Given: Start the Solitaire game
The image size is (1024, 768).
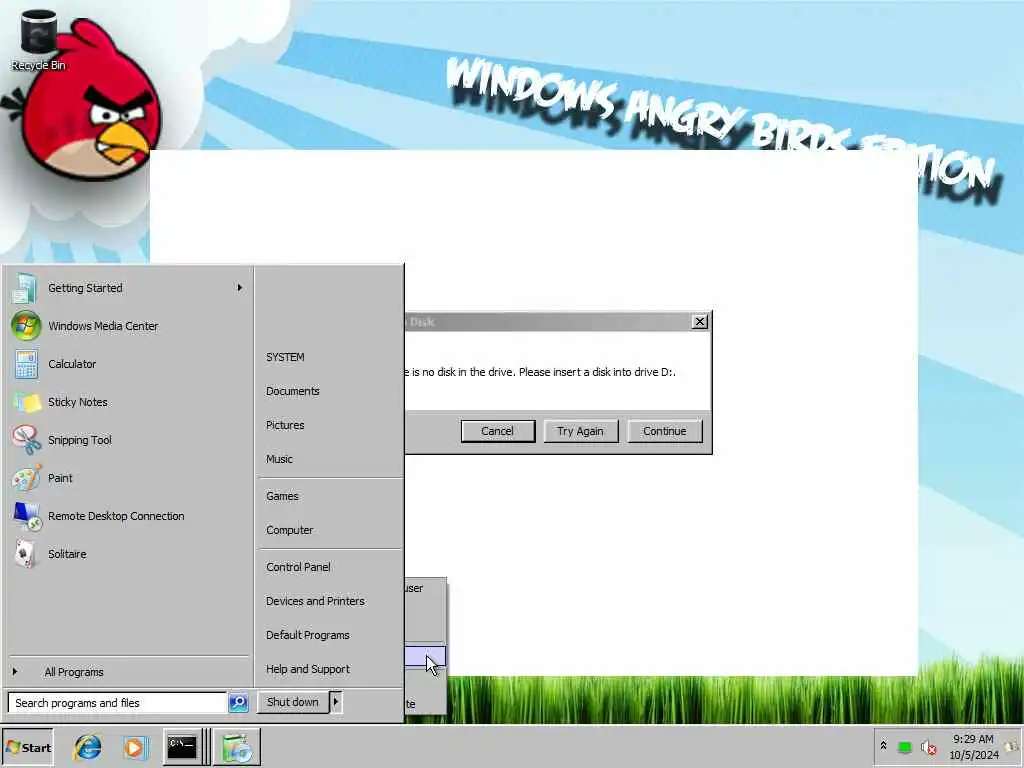Looking at the screenshot, I should (x=127, y=553).
